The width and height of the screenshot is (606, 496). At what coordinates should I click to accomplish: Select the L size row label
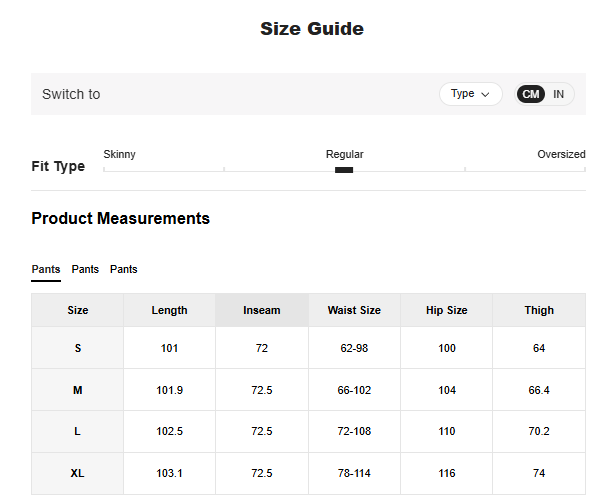pos(78,431)
